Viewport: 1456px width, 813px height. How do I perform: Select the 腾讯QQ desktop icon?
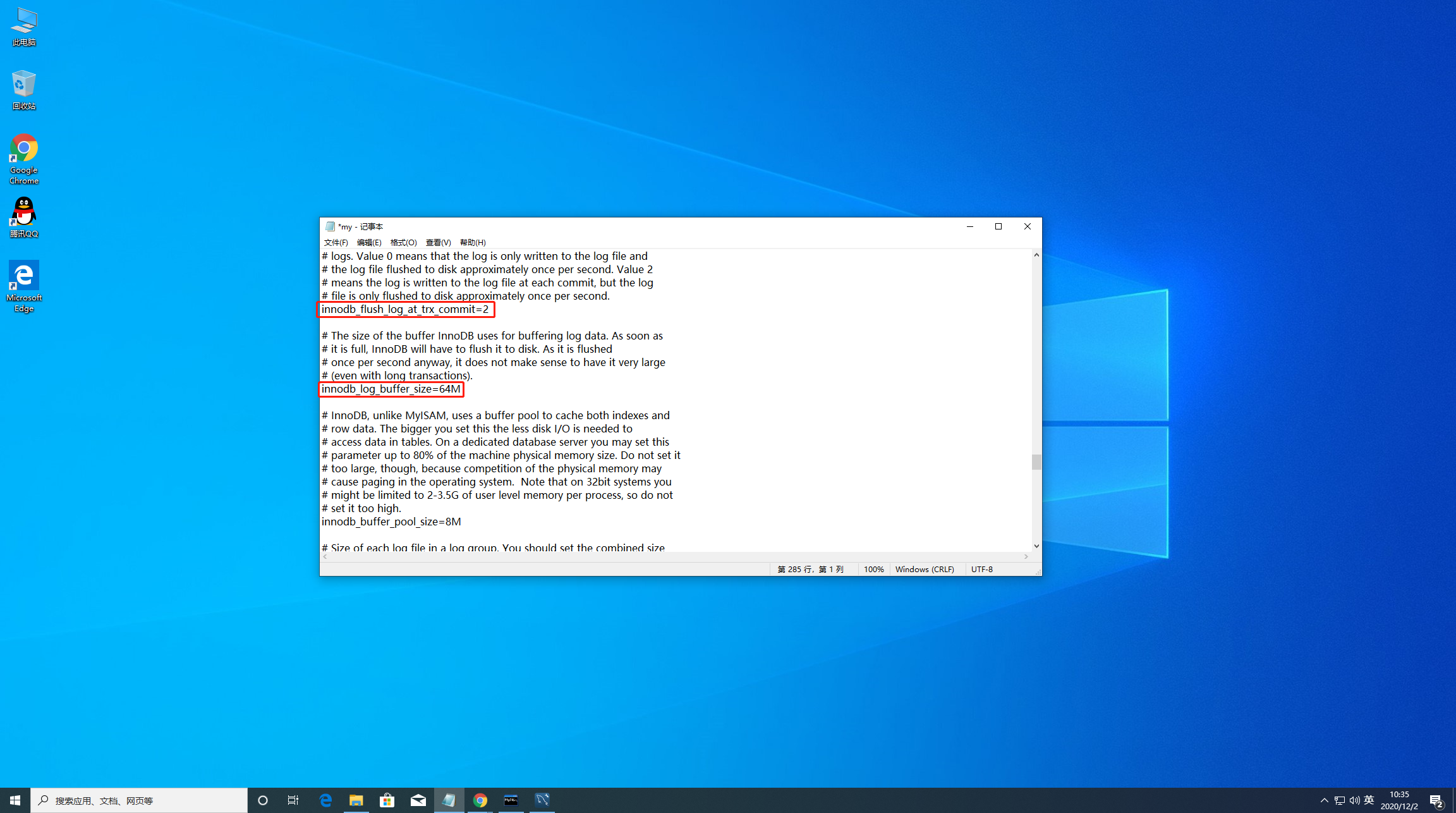pos(24,217)
